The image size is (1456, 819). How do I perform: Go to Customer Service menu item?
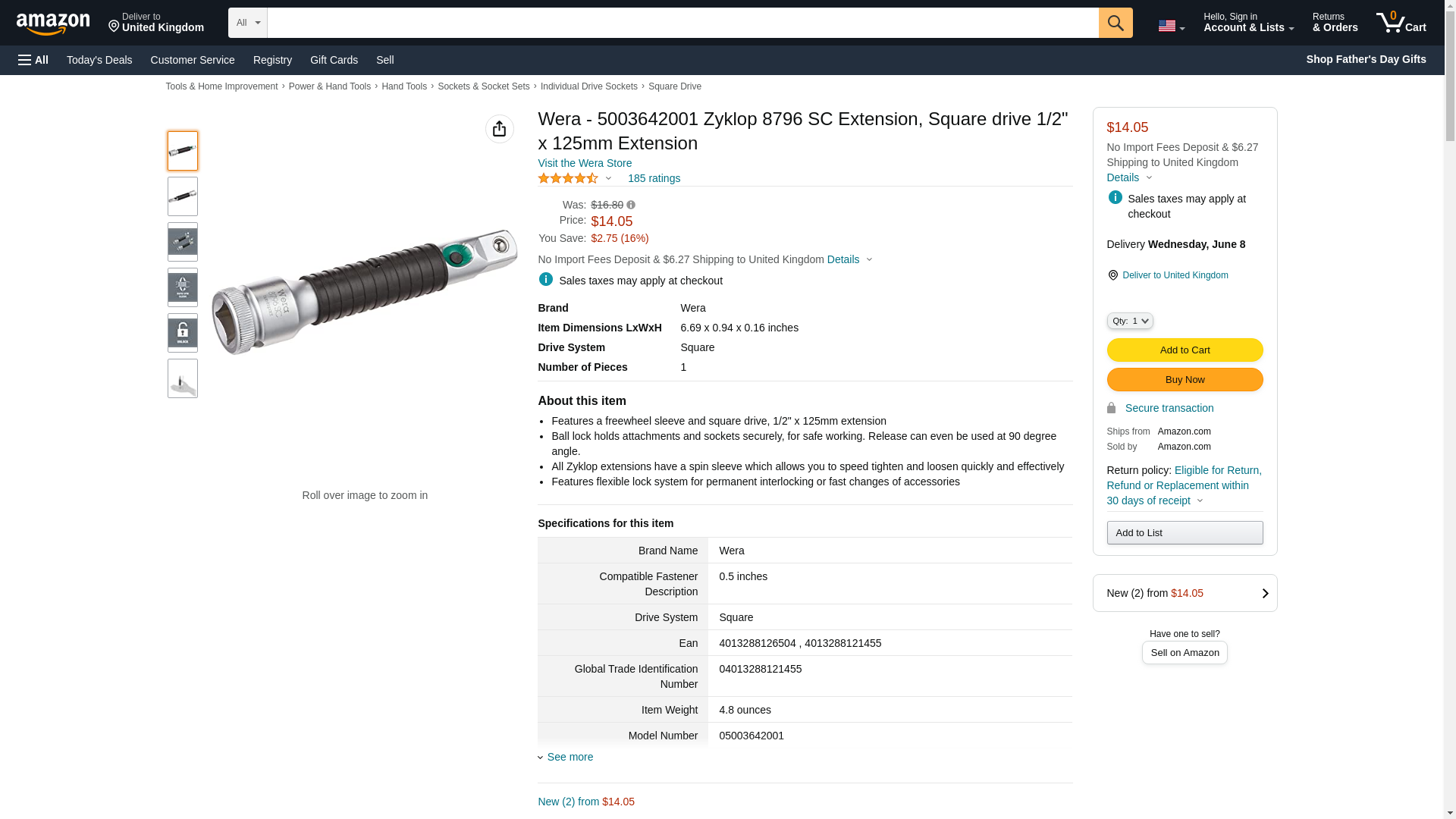coord(193,60)
